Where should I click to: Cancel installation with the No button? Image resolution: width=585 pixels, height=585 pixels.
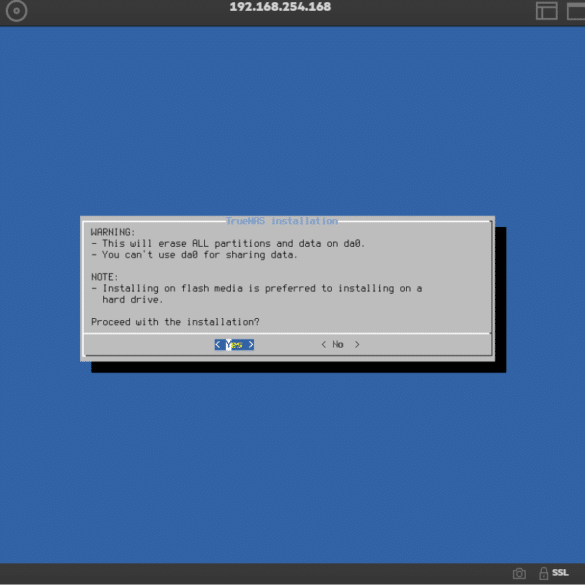coord(340,344)
